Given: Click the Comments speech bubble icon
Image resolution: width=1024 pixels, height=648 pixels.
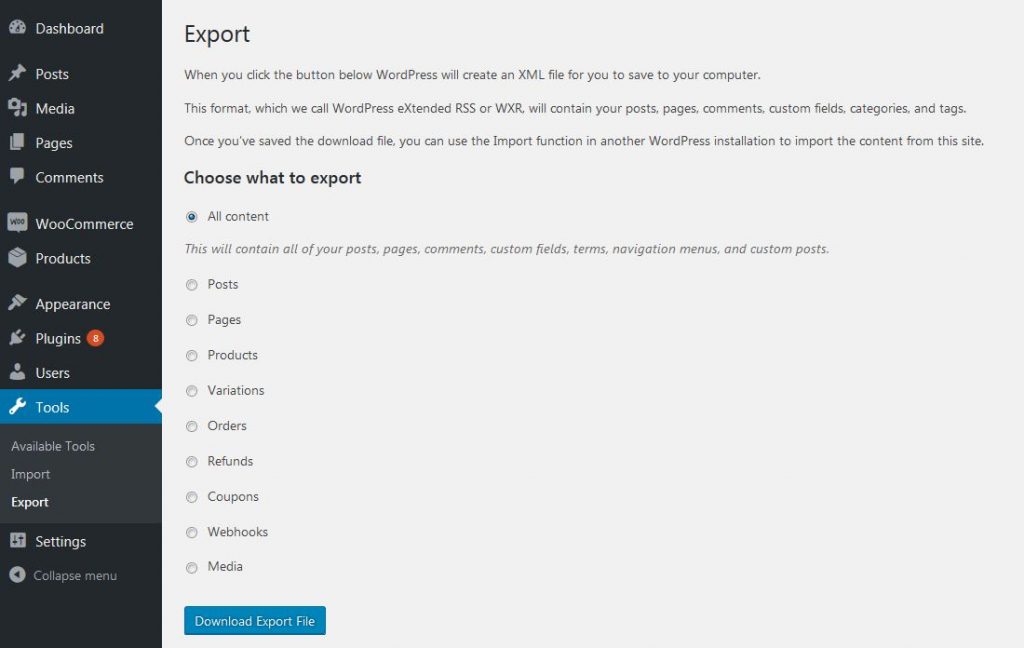Looking at the screenshot, I should pyautogui.click(x=18, y=176).
